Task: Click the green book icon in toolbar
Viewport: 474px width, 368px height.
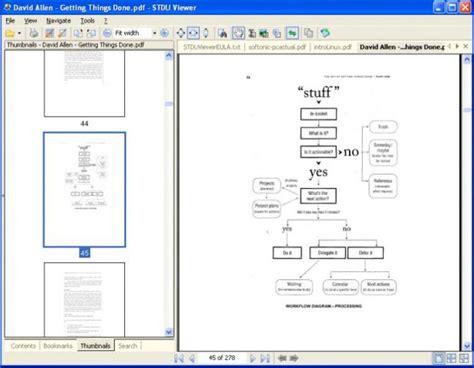Action: pyautogui.click(x=325, y=33)
